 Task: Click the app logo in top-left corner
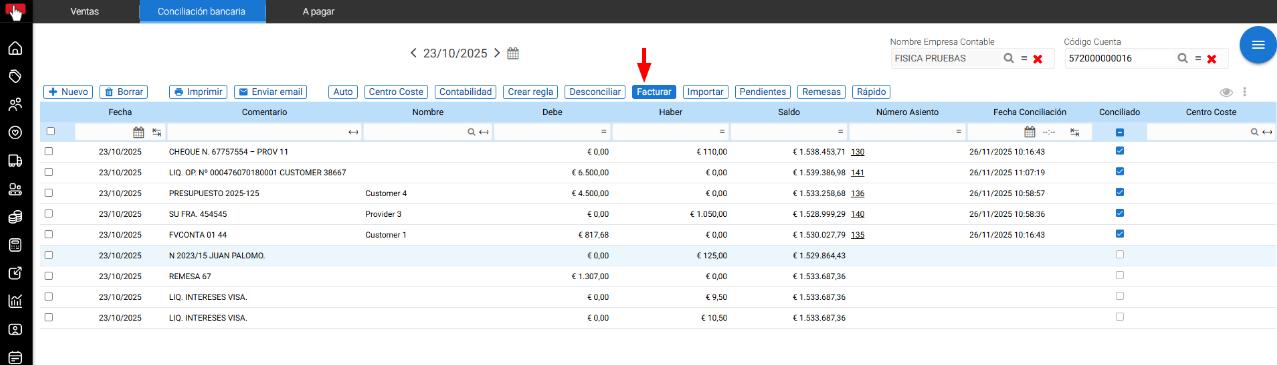(15, 13)
